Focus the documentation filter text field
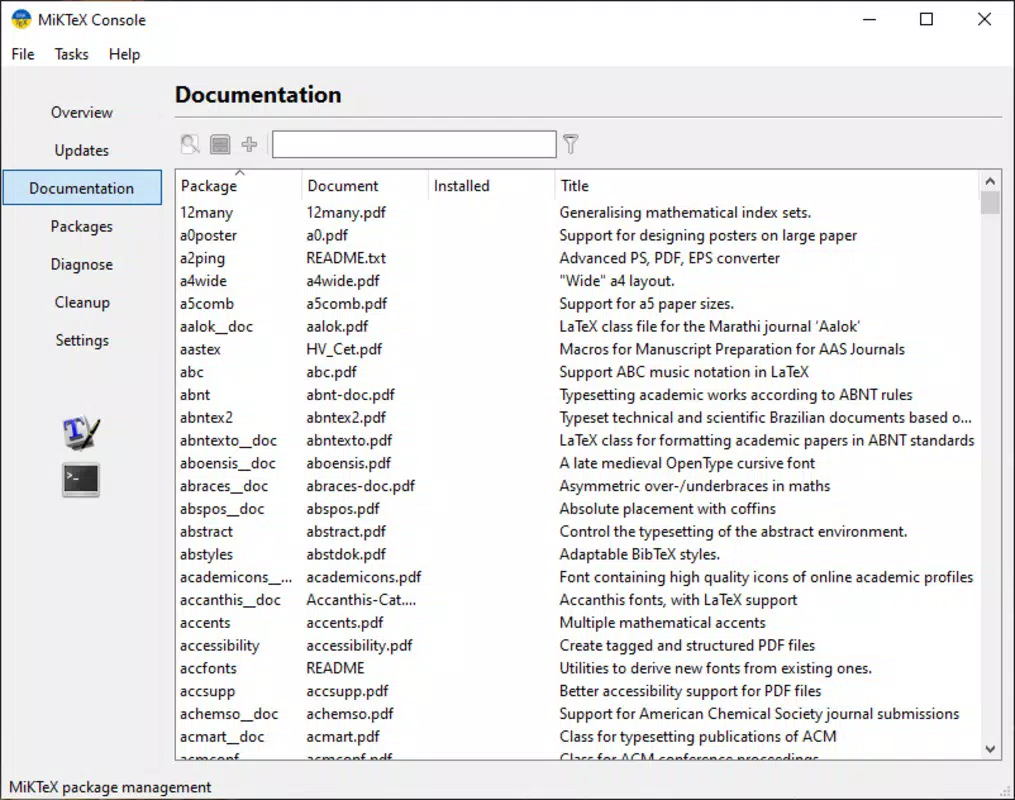The width and height of the screenshot is (1015, 800). pyautogui.click(x=414, y=144)
